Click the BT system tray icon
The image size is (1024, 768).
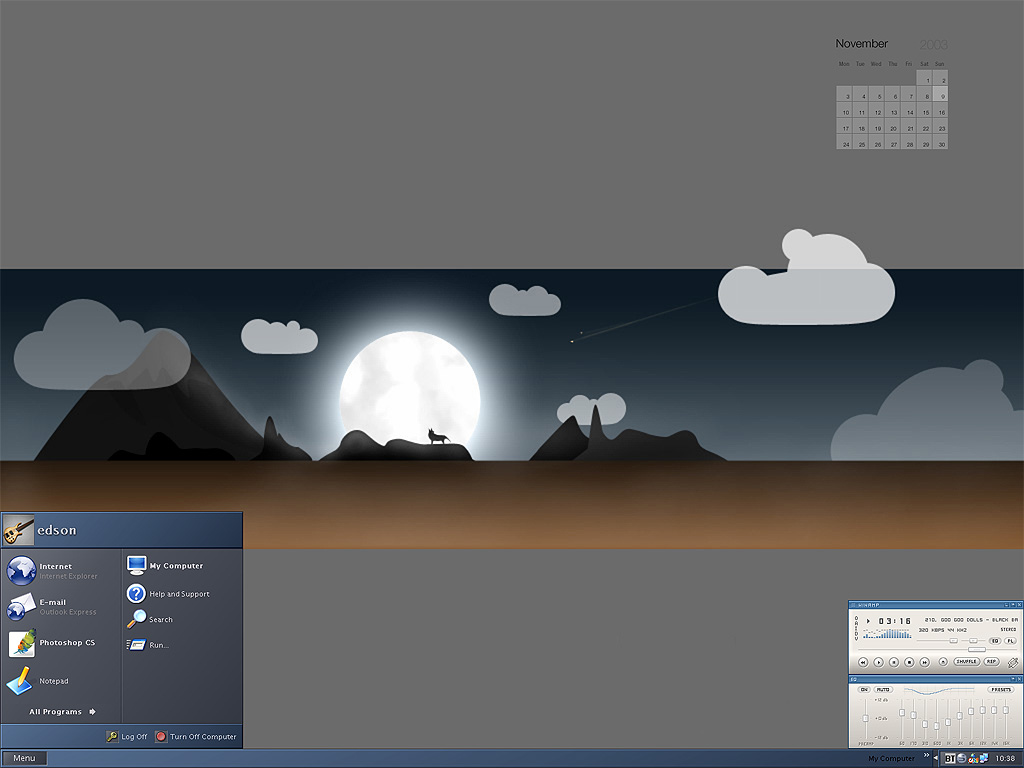(x=950, y=758)
